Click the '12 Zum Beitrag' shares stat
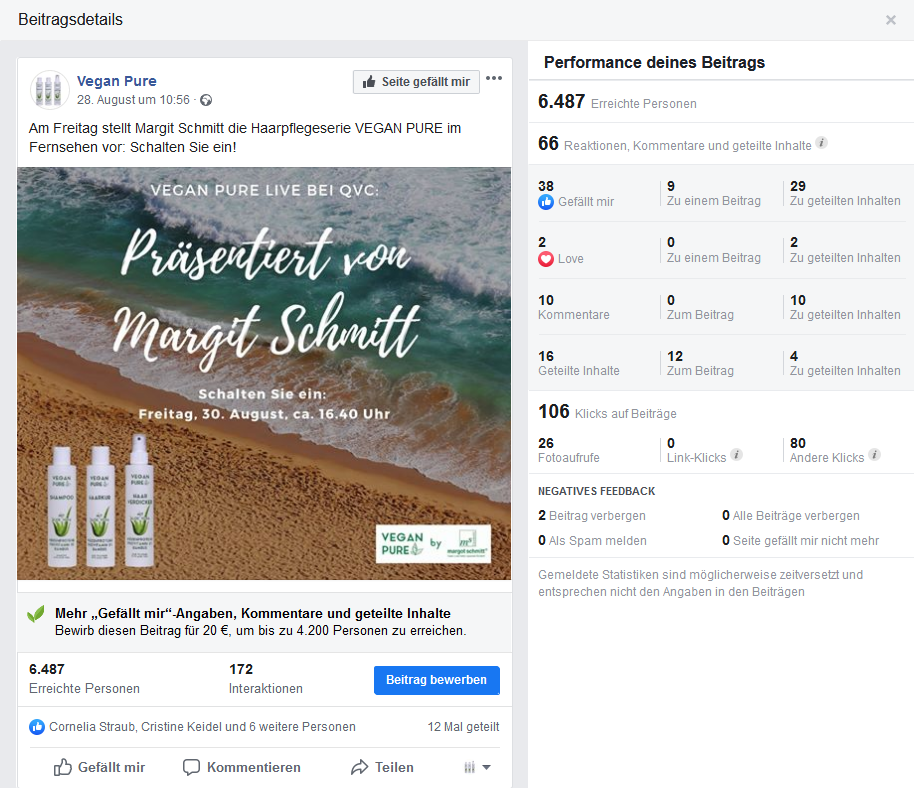The width and height of the screenshot is (914, 788). click(700, 363)
